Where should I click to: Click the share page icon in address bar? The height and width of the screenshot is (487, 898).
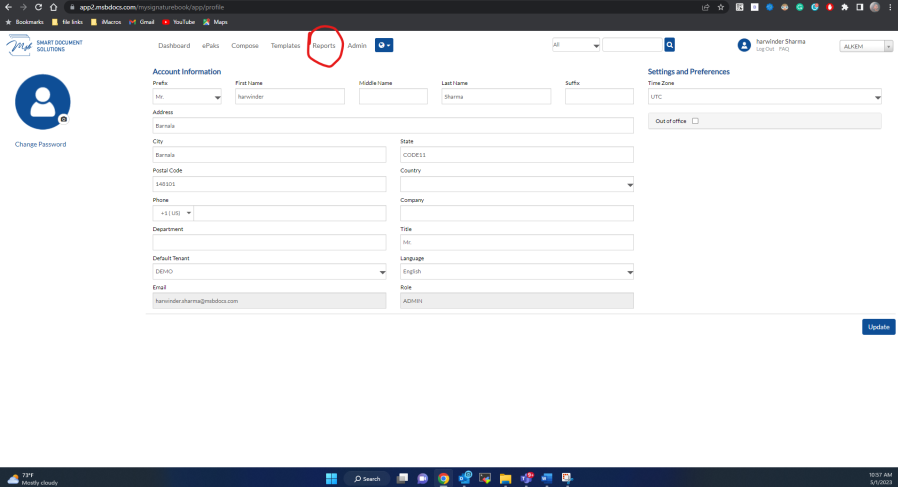(x=705, y=7)
